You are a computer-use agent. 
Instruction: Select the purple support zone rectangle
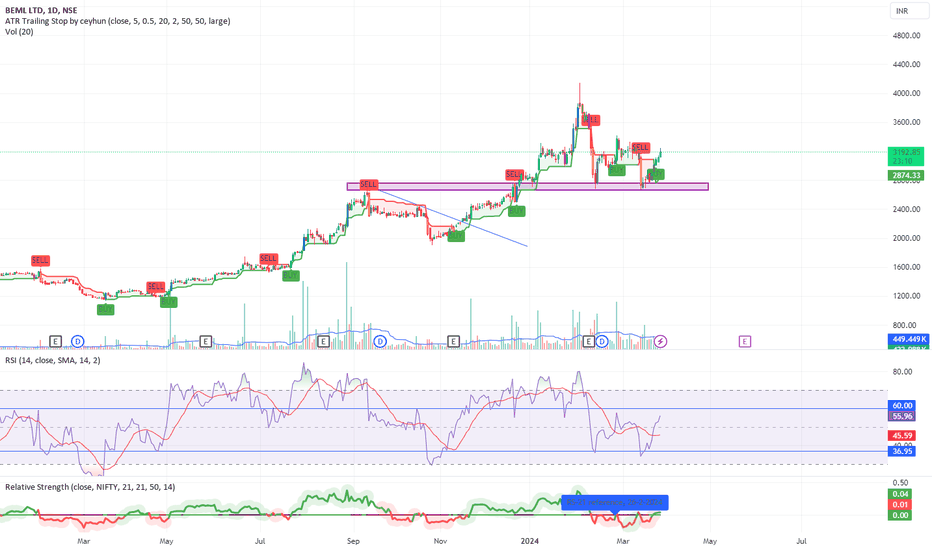(x=528, y=187)
